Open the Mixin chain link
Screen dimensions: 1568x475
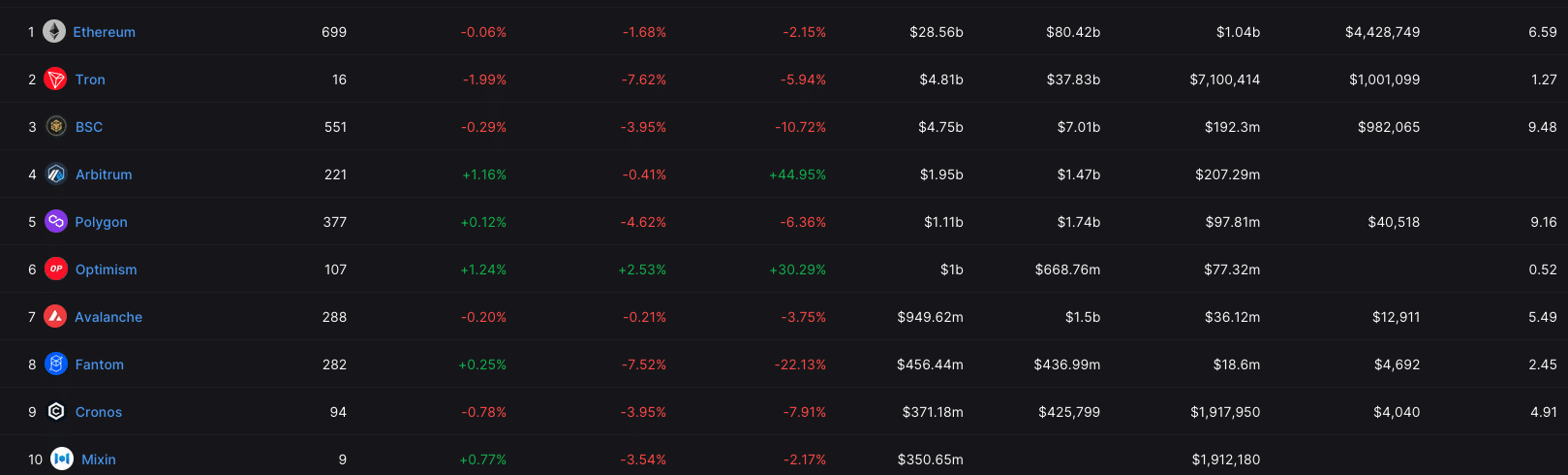pyautogui.click(x=99, y=459)
